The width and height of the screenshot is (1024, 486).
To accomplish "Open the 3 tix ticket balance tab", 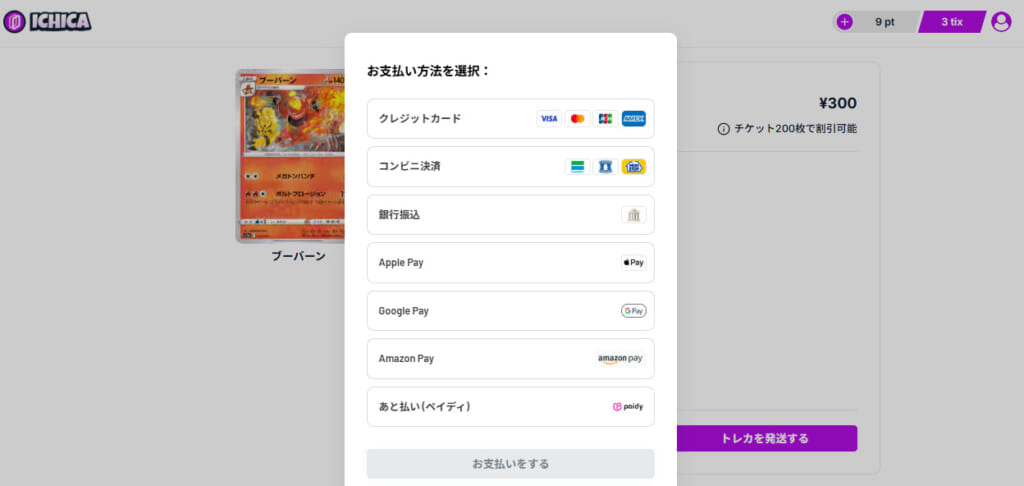I will click(x=951, y=21).
